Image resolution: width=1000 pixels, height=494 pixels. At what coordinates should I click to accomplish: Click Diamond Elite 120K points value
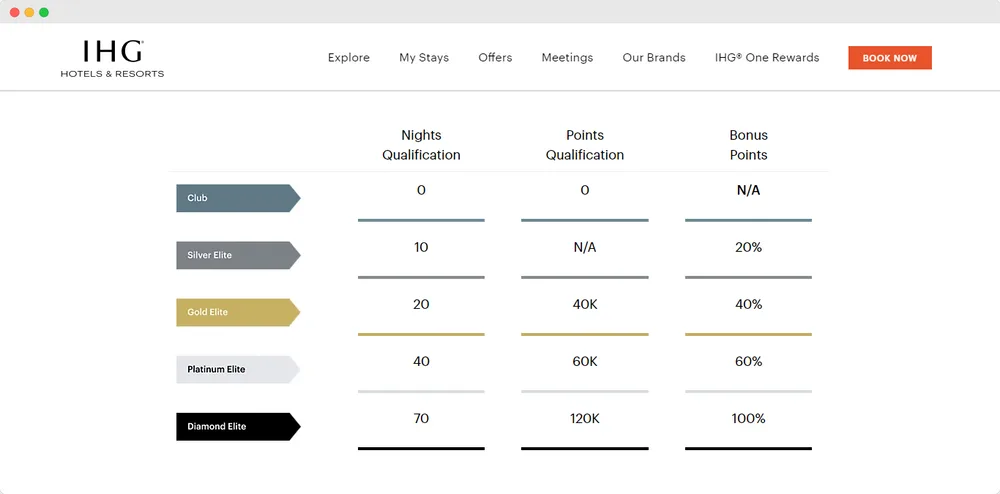pos(585,418)
